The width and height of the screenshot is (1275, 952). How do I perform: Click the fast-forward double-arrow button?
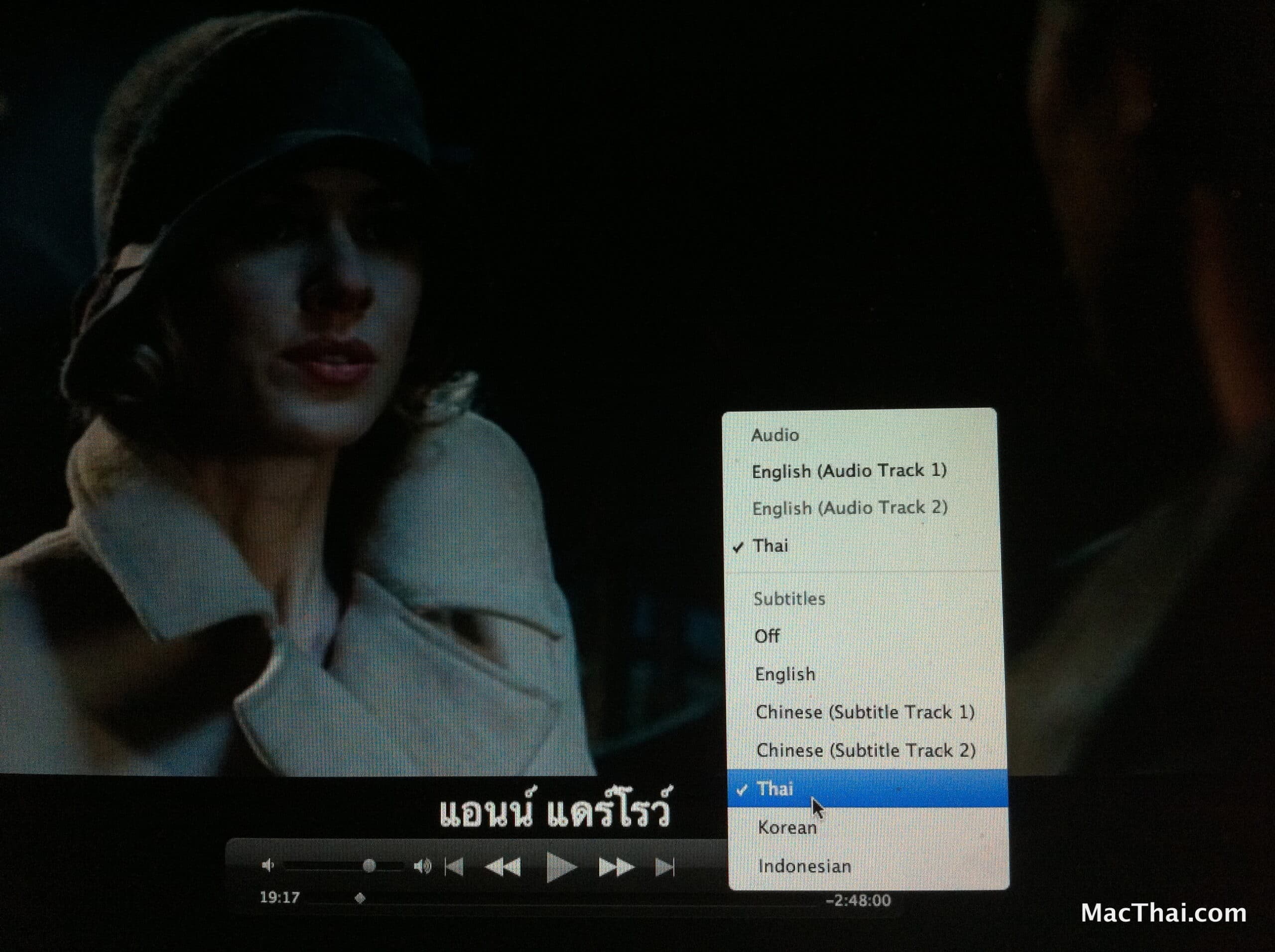coord(616,867)
